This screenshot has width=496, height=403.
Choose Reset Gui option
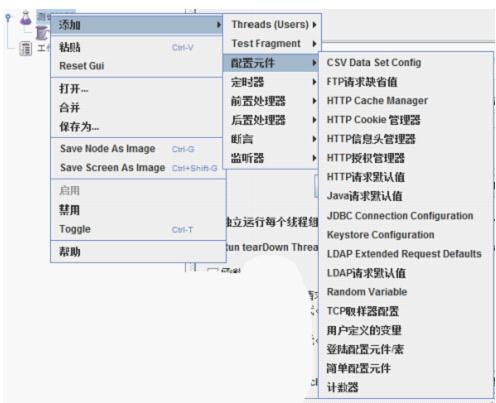pos(82,66)
